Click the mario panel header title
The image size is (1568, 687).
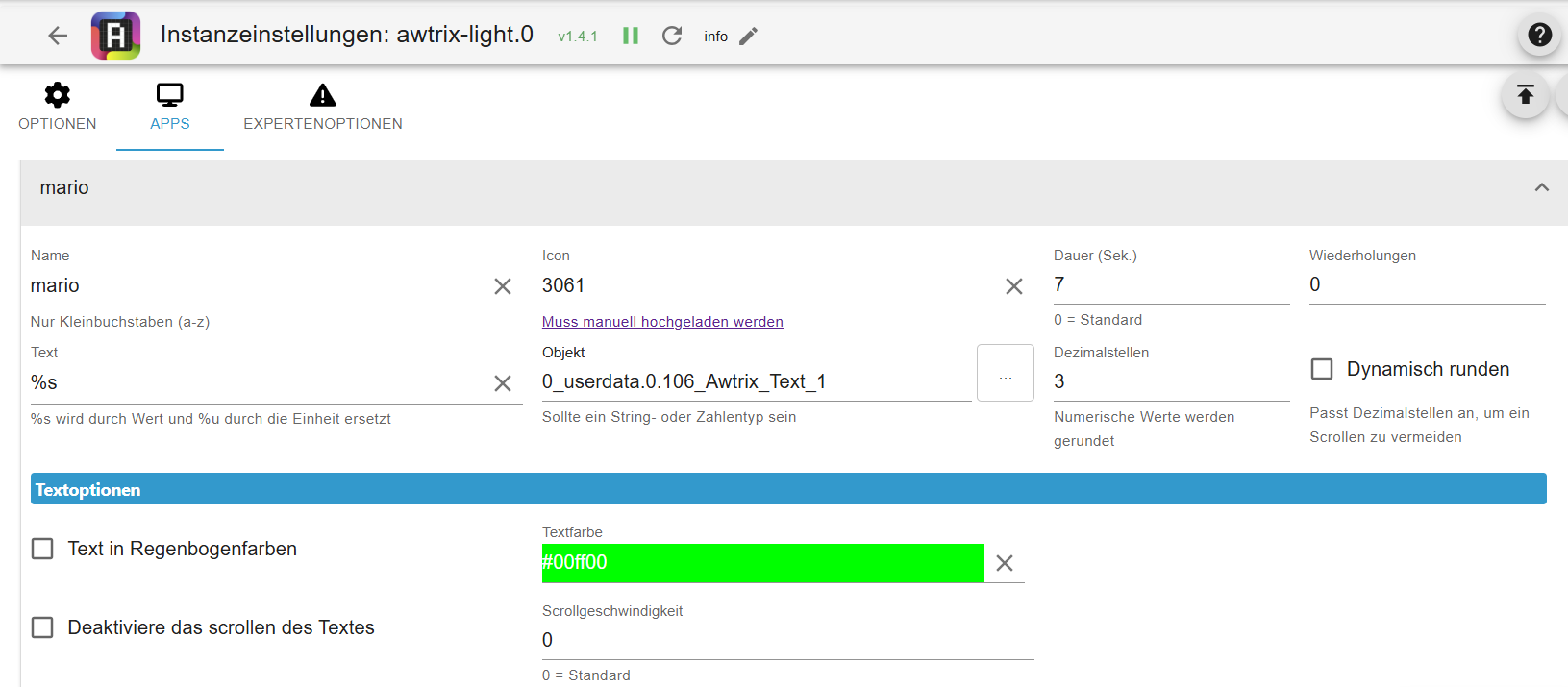(64, 187)
